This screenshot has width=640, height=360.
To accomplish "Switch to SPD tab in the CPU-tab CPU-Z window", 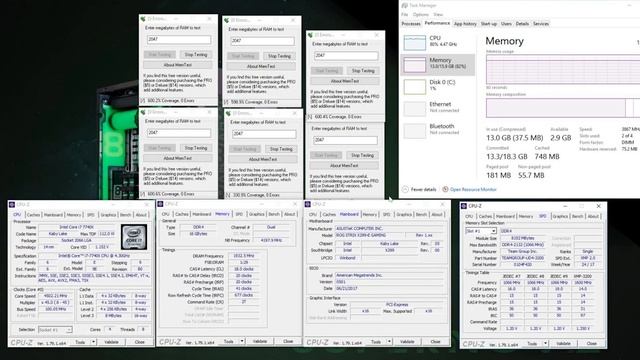I will (x=90, y=215).
